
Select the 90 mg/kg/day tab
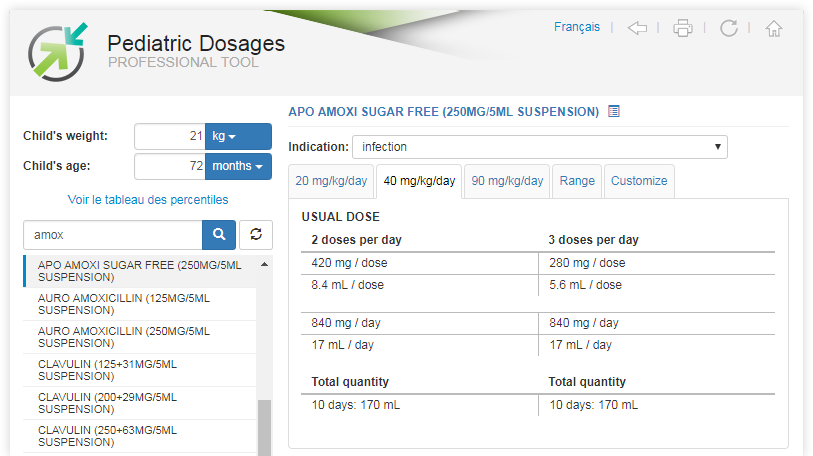[507, 181]
